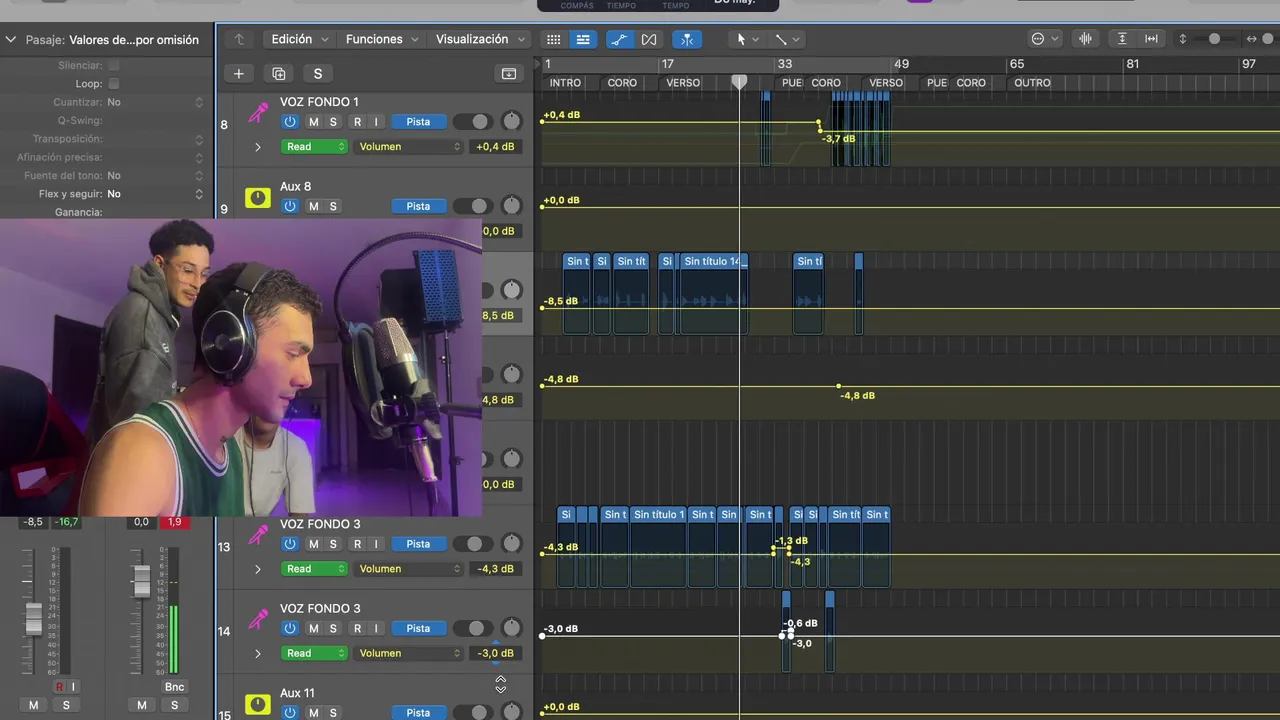
Task: Click the track height arrows below -3,0 dB
Action: point(501,684)
